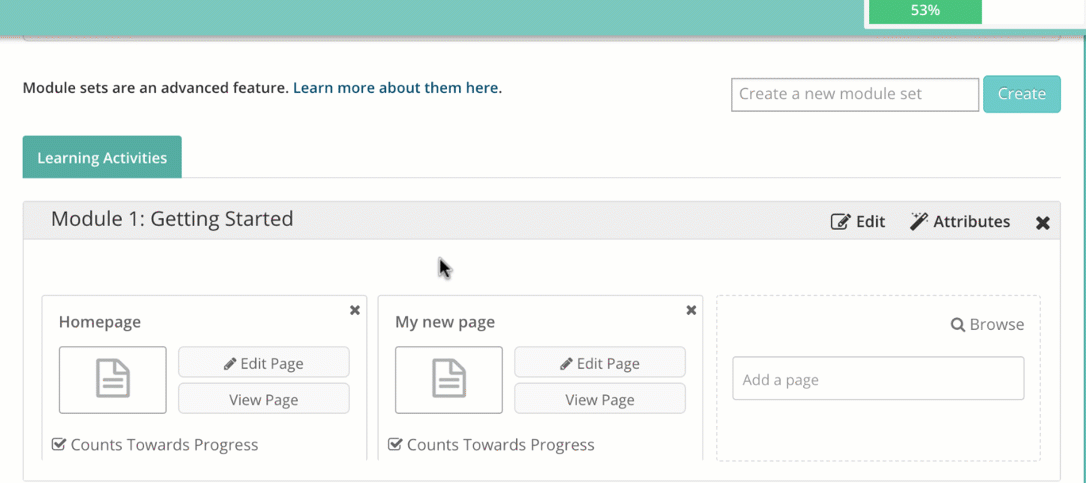
Task: Open Attributes for Module 1
Action: (x=960, y=222)
